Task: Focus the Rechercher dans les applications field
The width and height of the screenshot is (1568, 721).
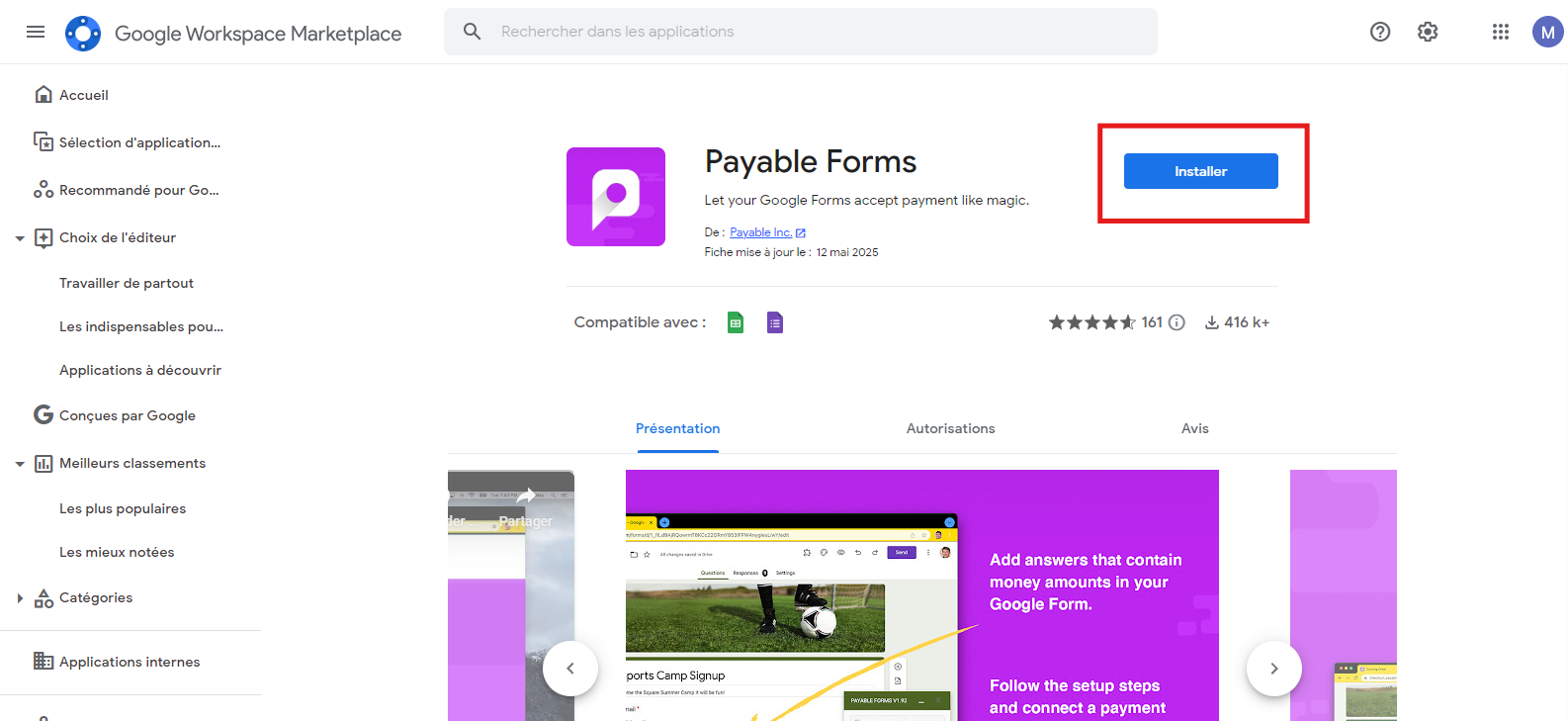Action: (x=801, y=32)
